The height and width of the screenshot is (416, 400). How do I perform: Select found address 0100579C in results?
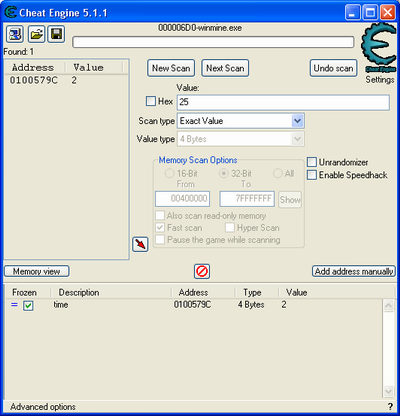(33, 80)
